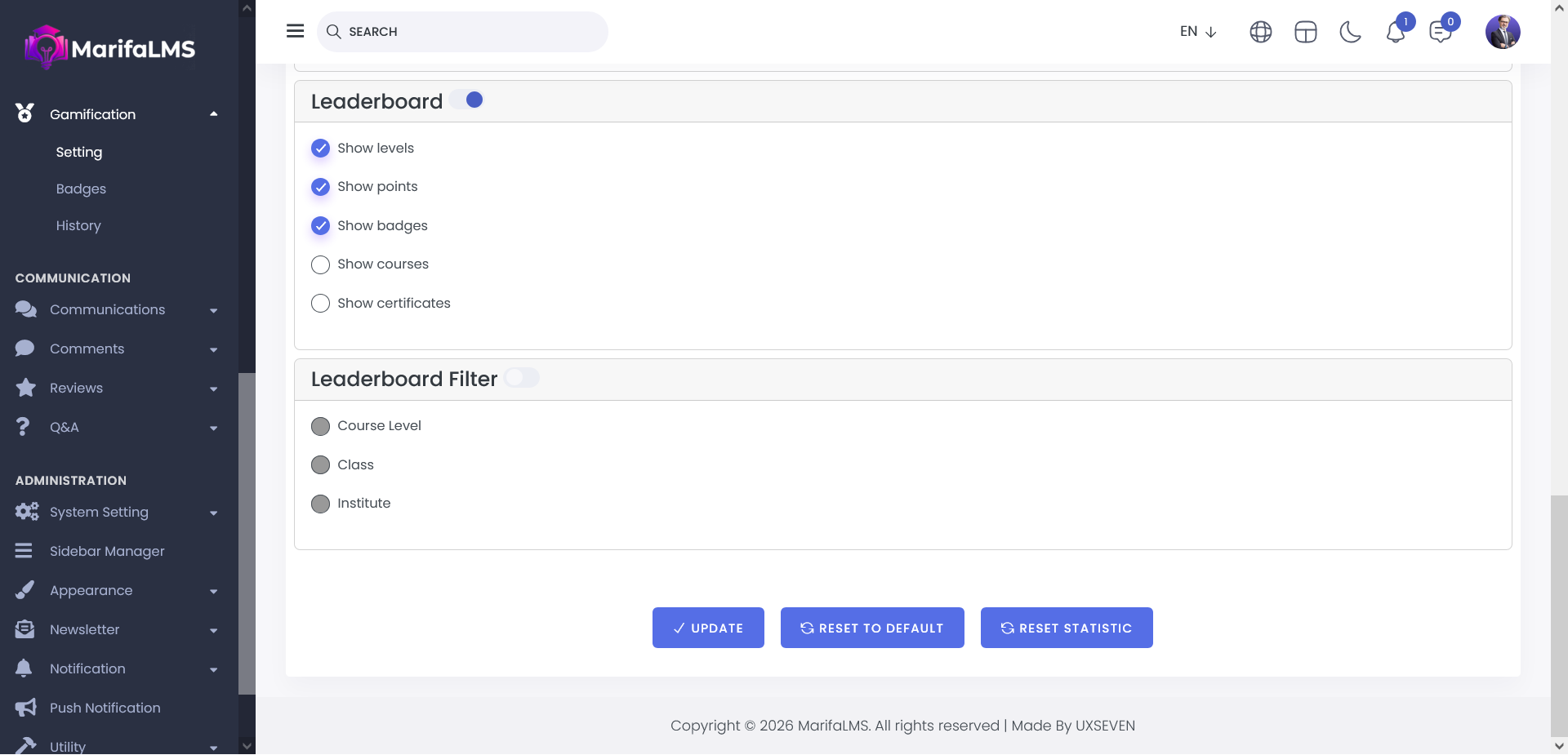Click the MarifaLMS logo
Viewport: 1568px width, 755px height.
pyautogui.click(x=110, y=48)
